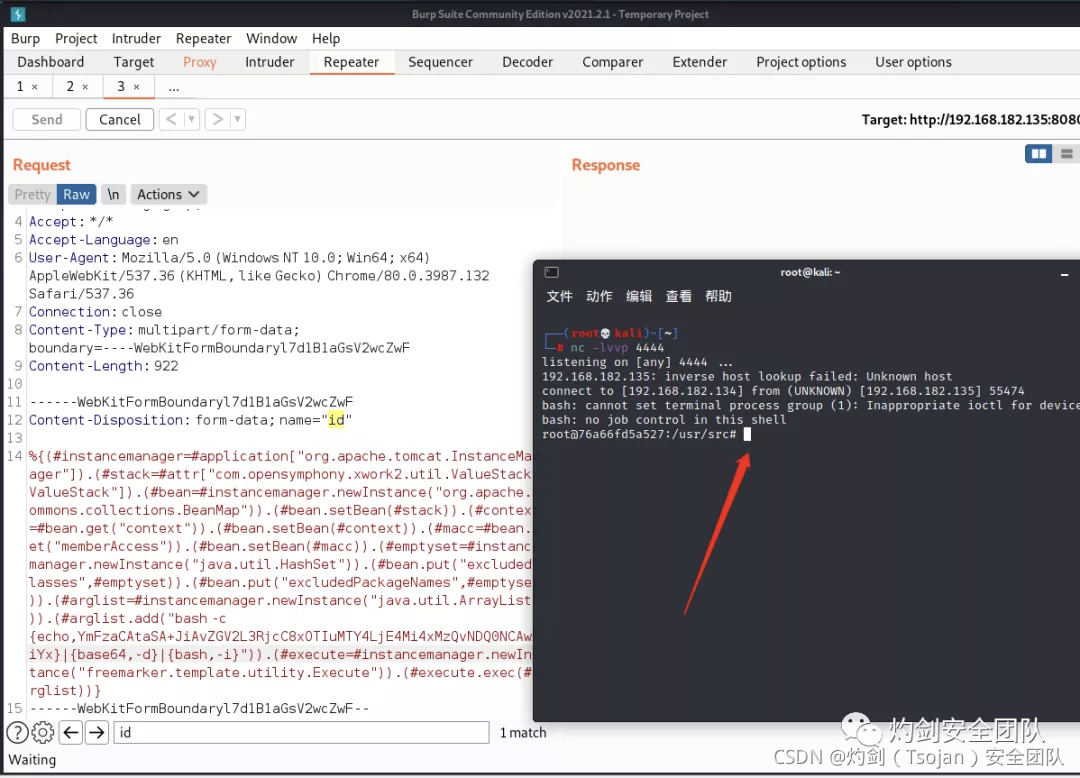Open the Project menu
This screenshot has width=1080, height=778.
(76, 39)
